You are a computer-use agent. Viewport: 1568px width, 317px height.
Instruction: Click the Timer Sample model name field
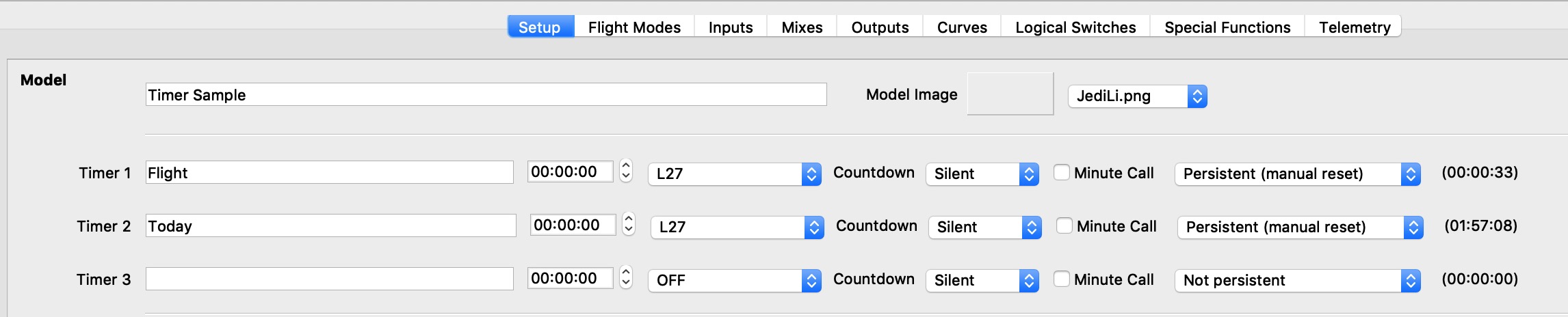click(486, 95)
